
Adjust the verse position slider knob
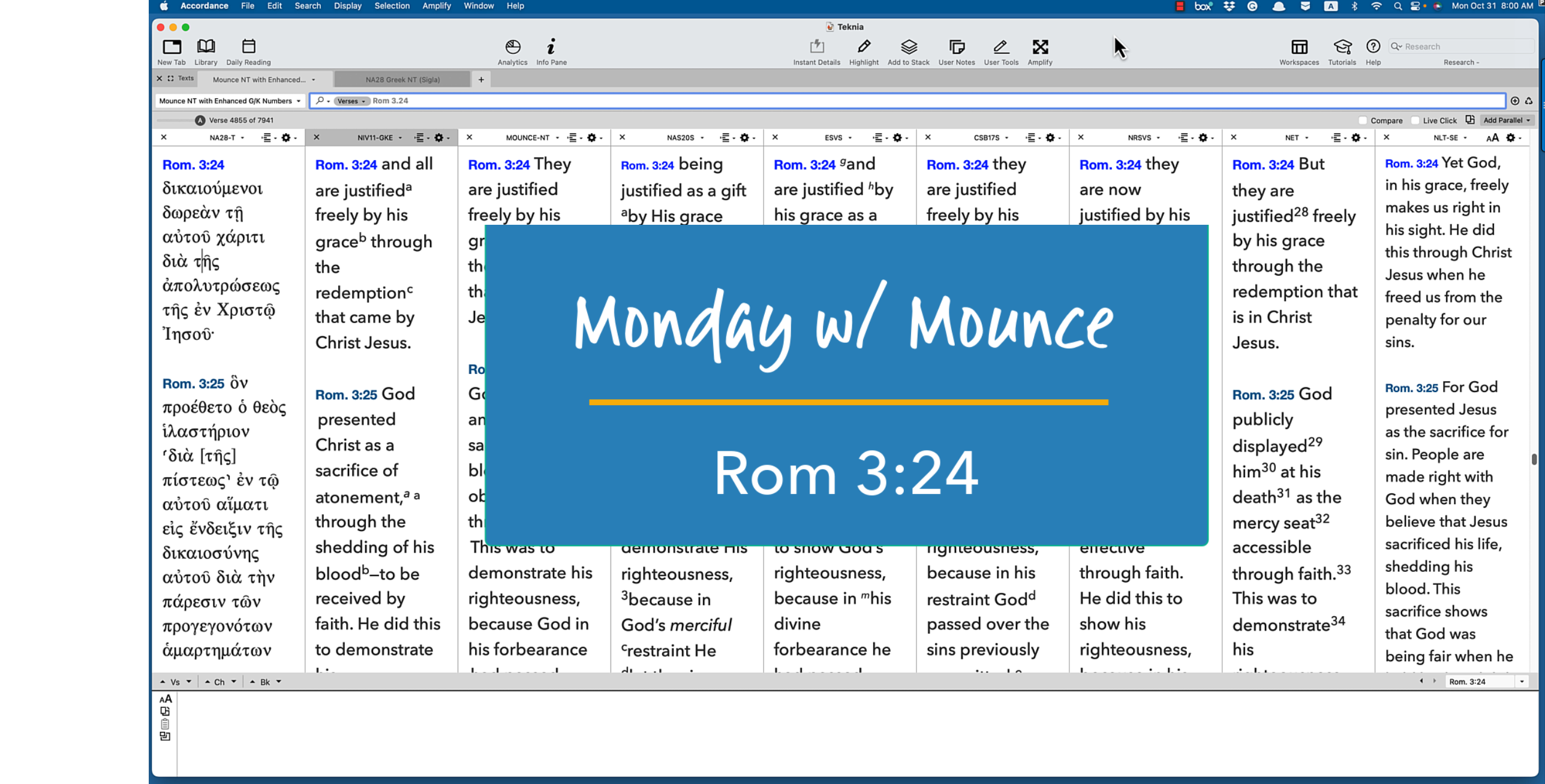(200, 120)
